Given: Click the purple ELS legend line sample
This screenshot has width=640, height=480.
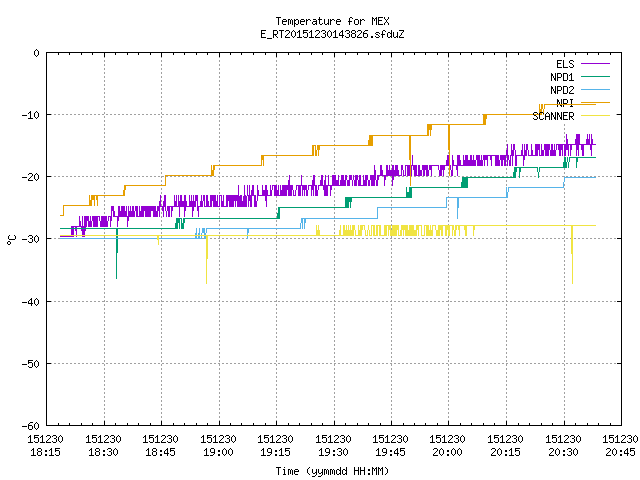Looking at the screenshot, I should (x=595, y=64).
